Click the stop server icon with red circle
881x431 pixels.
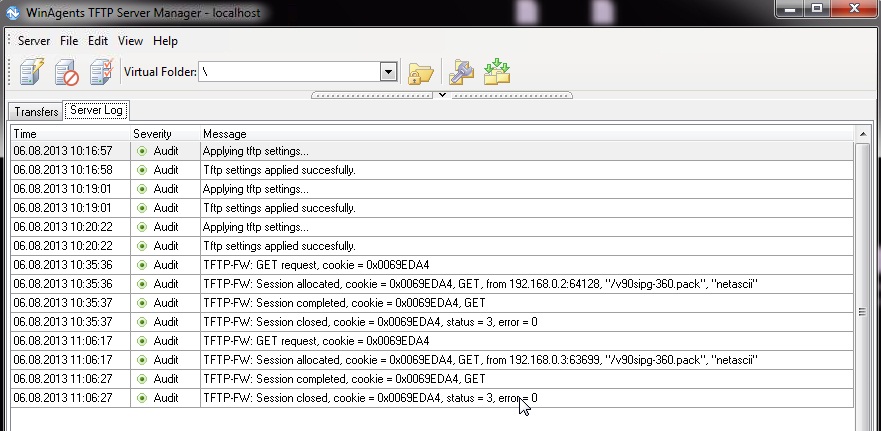[x=66, y=72]
